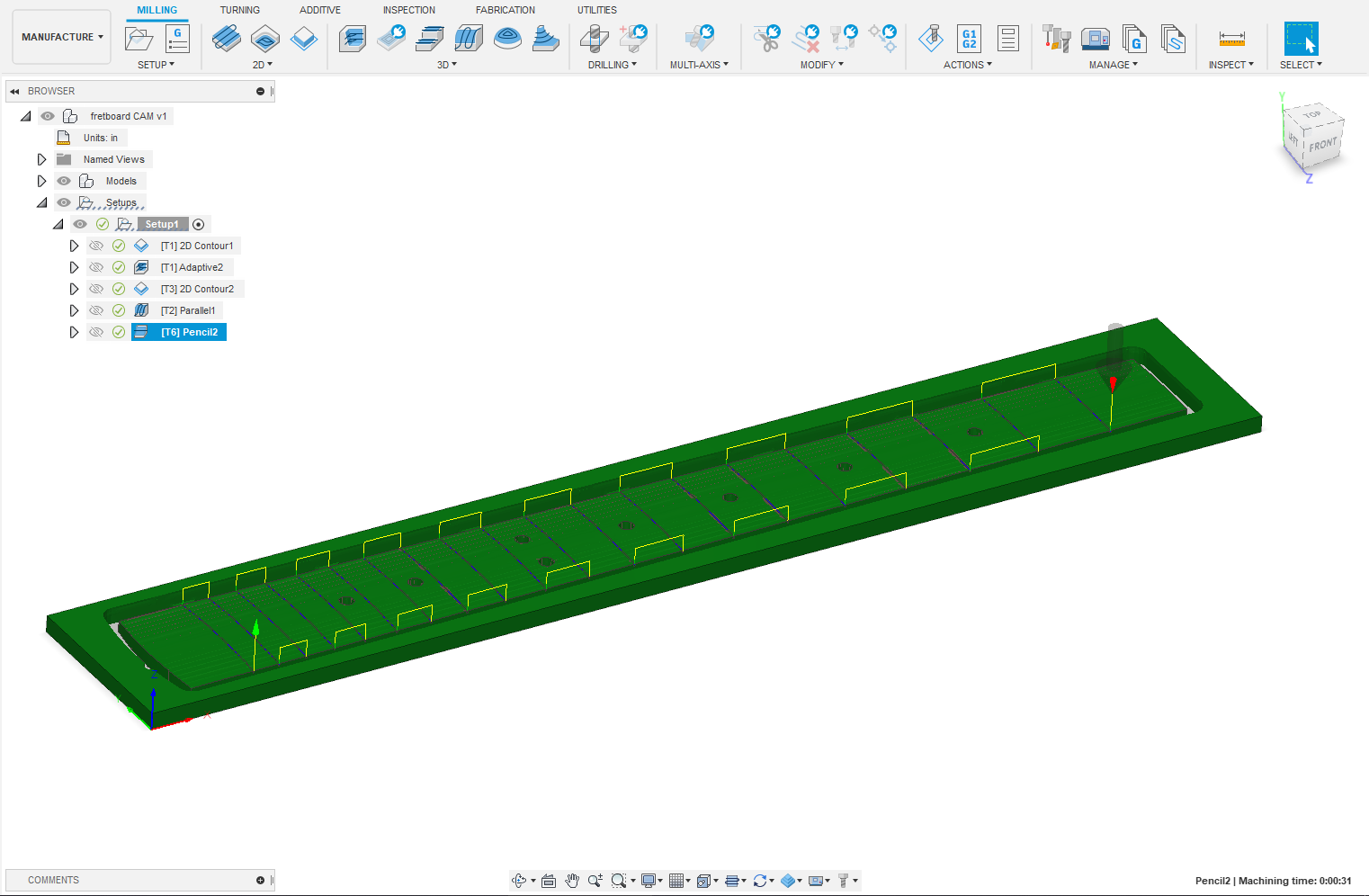This screenshot has width=1369, height=896.
Task: Expand the COMMENTS panel plus button
Action: click(260, 880)
